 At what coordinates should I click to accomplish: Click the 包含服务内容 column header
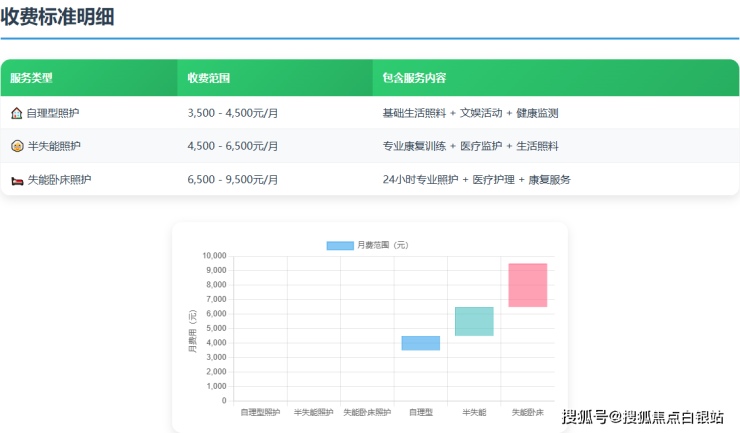tap(414, 78)
